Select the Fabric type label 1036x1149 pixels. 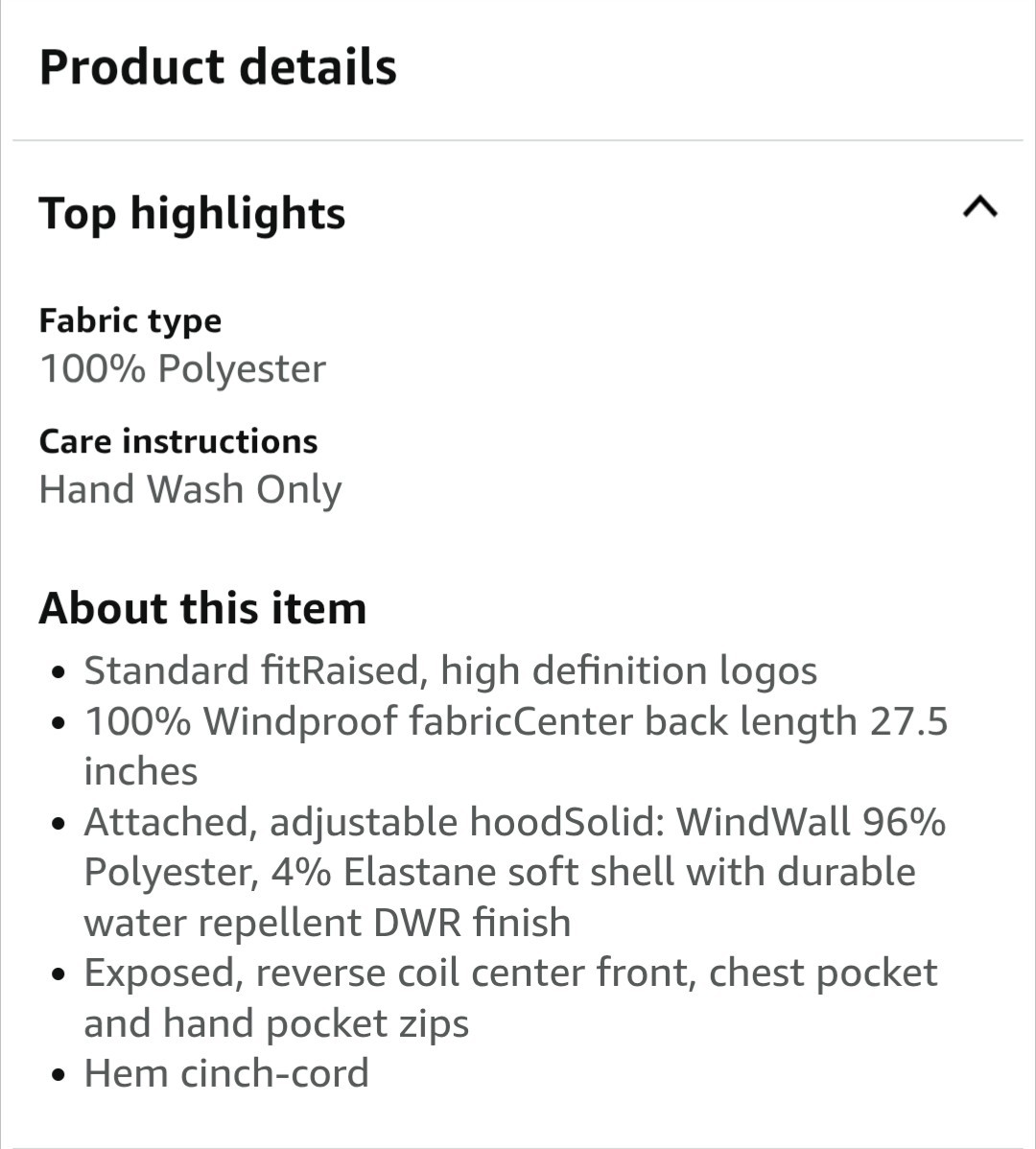(x=129, y=320)
